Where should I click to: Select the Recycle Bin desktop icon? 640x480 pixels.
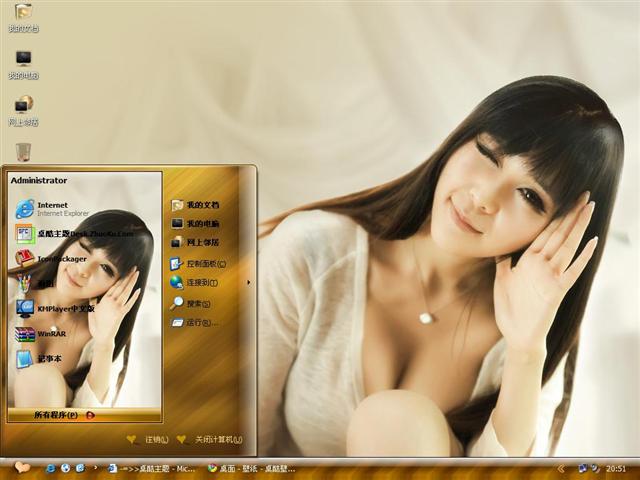pyautogui.click(x=23, y=152)
